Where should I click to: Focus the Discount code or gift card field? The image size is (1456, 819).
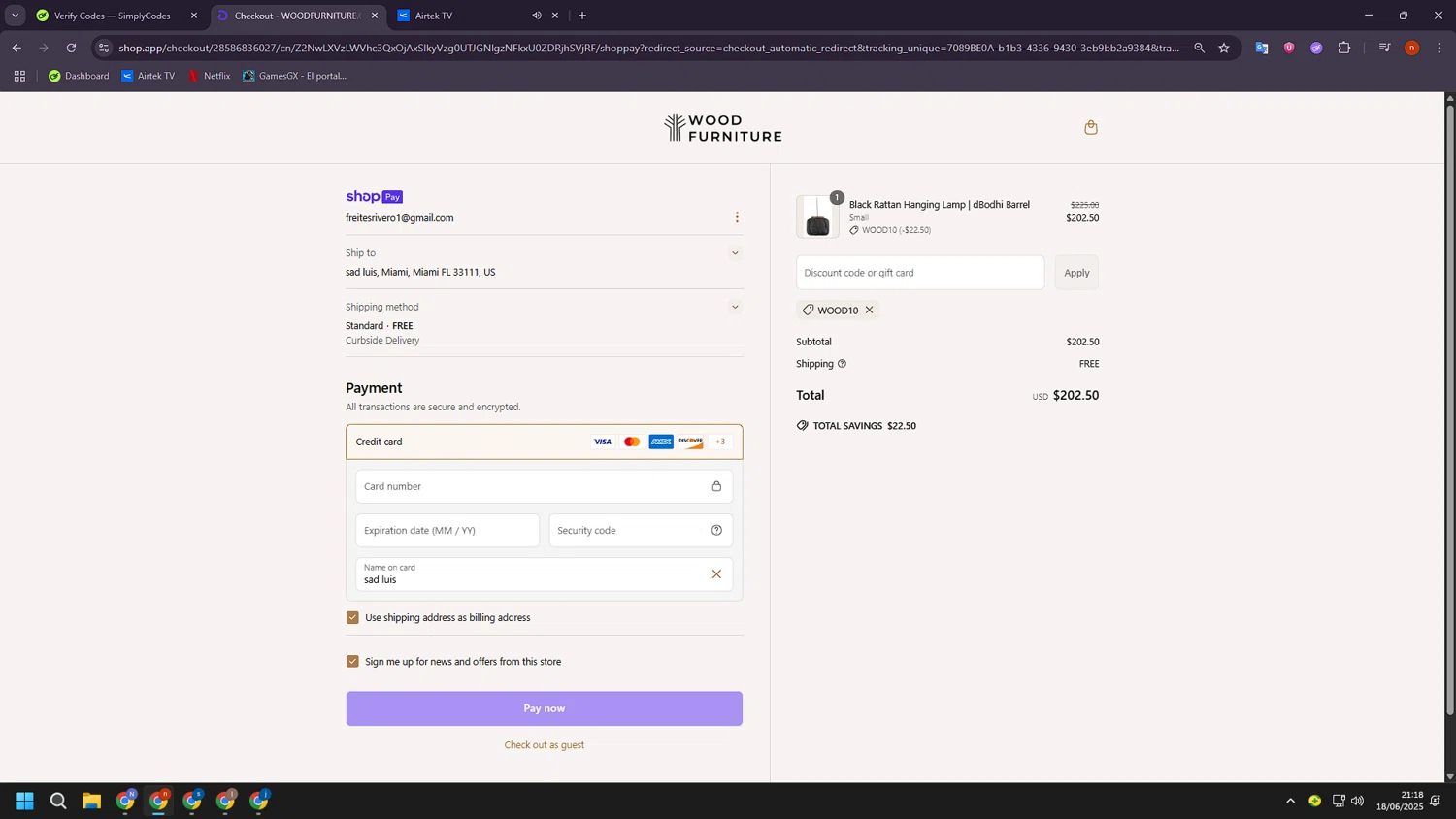920,273
